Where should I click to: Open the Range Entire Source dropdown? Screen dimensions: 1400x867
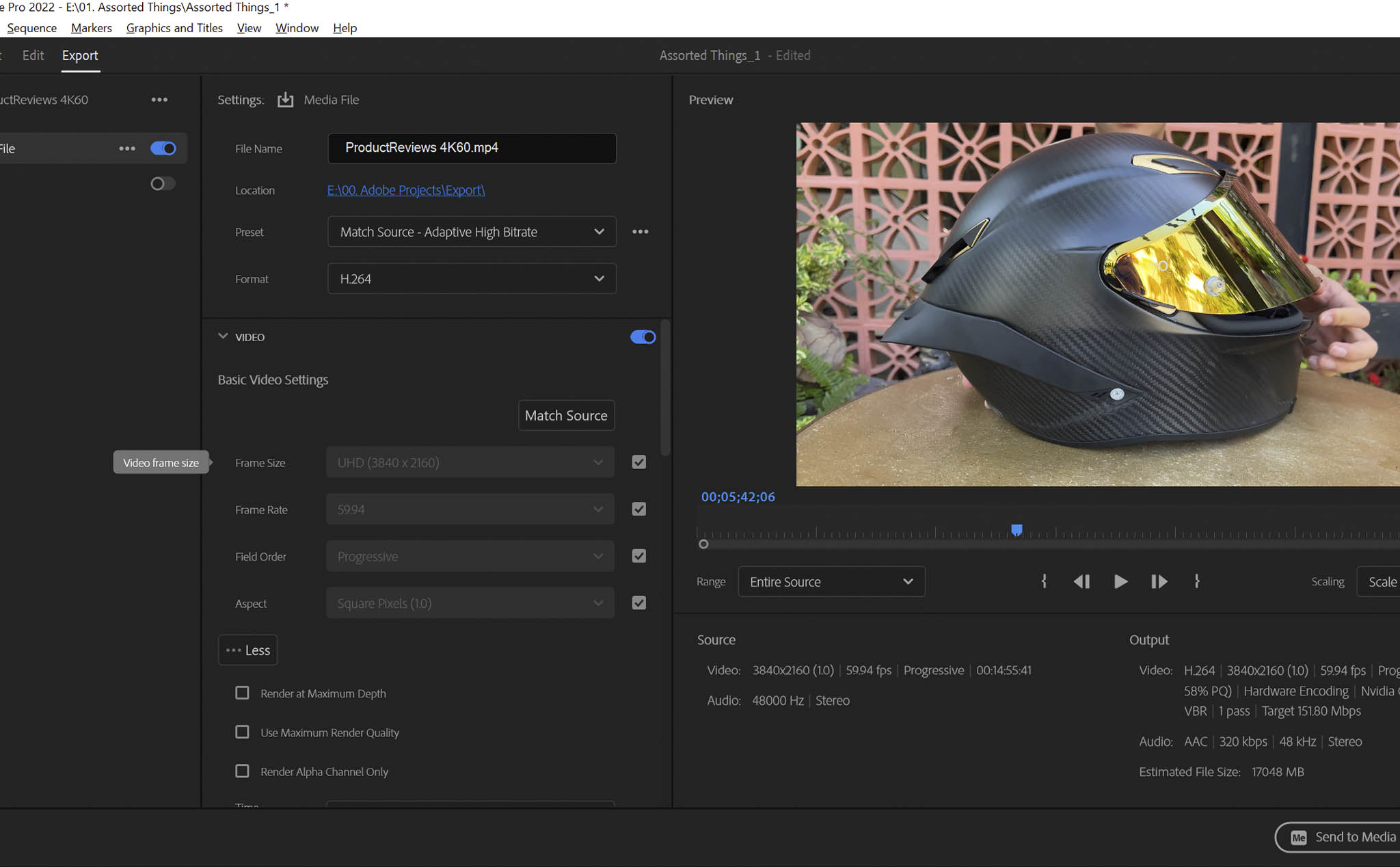(832, 582)
